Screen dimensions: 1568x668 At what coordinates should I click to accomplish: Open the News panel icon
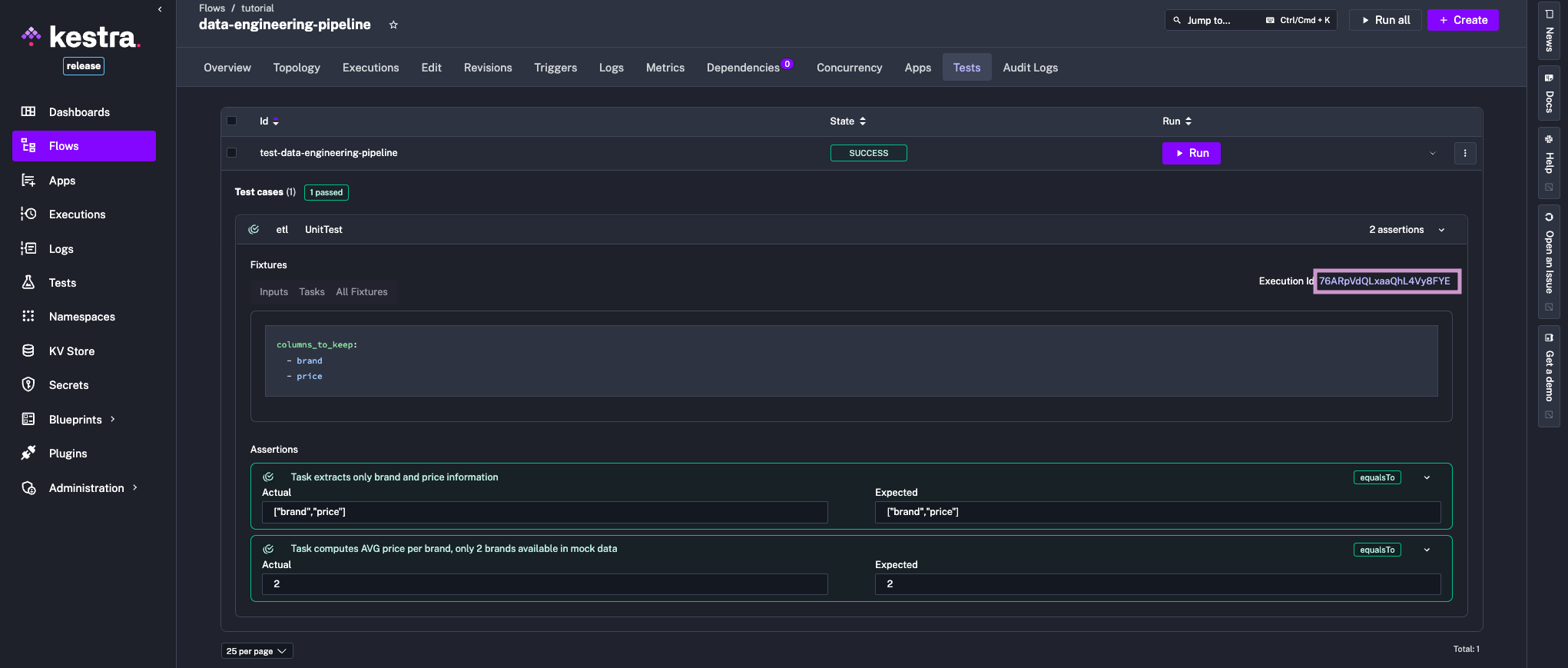pos(1549,15)
